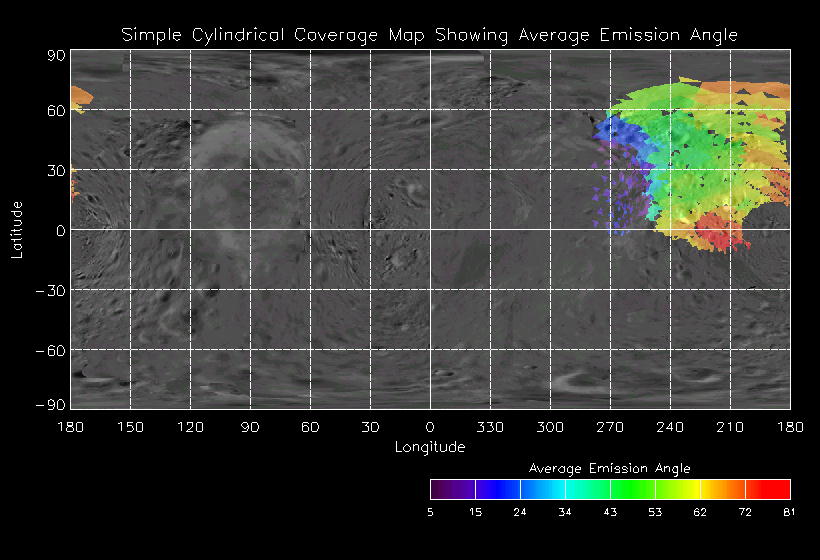Pick the red colorbar segment between 72 and 81
The width and height of the screenshot is (820, 560).
pos(768,489)
